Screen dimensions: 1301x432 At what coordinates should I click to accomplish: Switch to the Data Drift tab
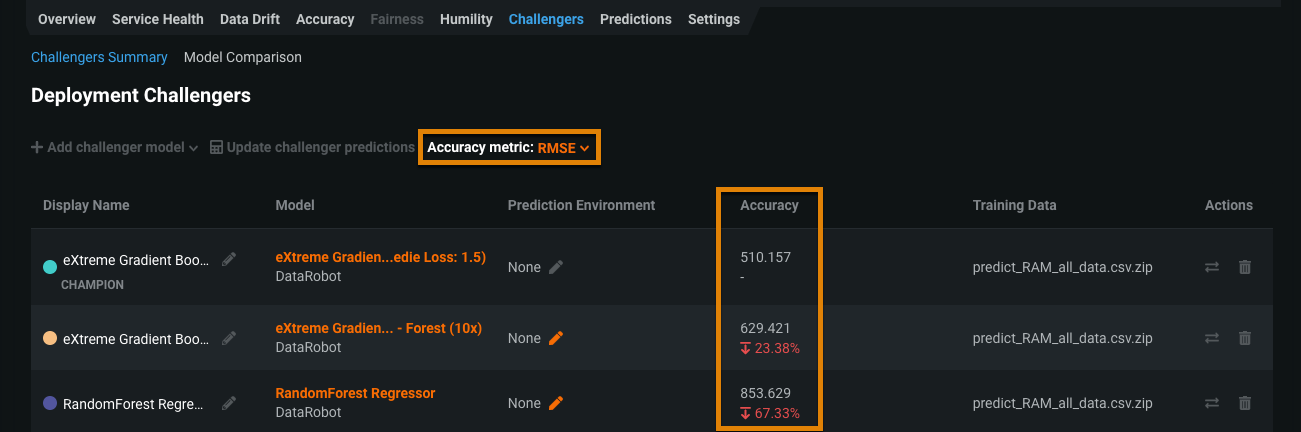[250, 19]
